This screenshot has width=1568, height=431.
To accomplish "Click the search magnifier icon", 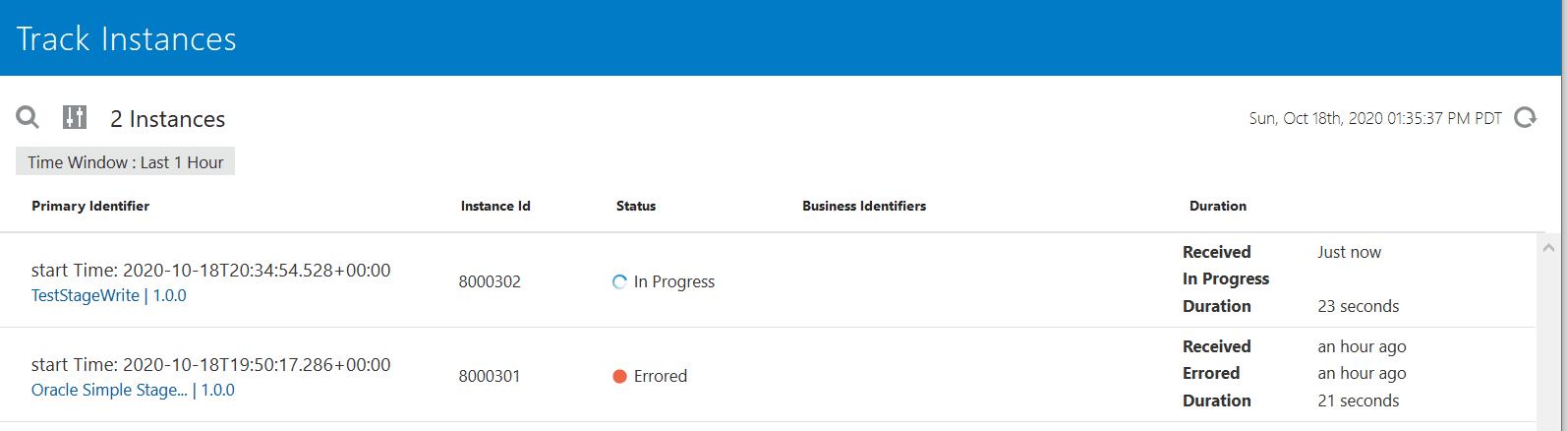I will pos(28,118).
